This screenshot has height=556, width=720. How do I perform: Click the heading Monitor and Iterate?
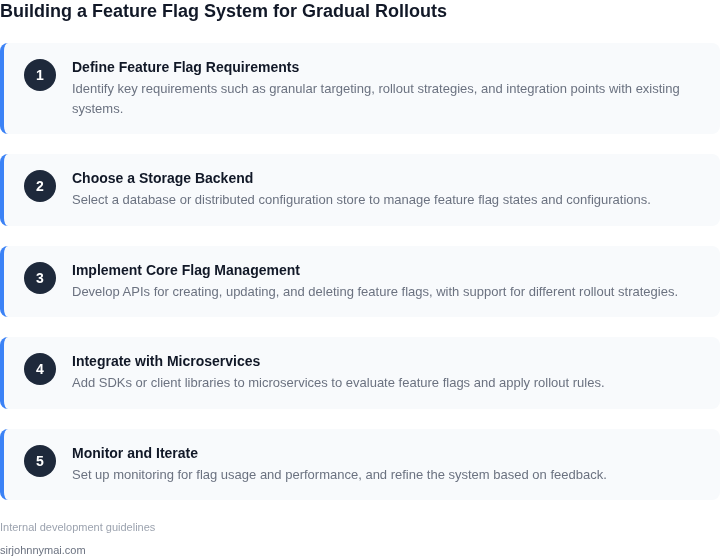click(x=135, y=453)
